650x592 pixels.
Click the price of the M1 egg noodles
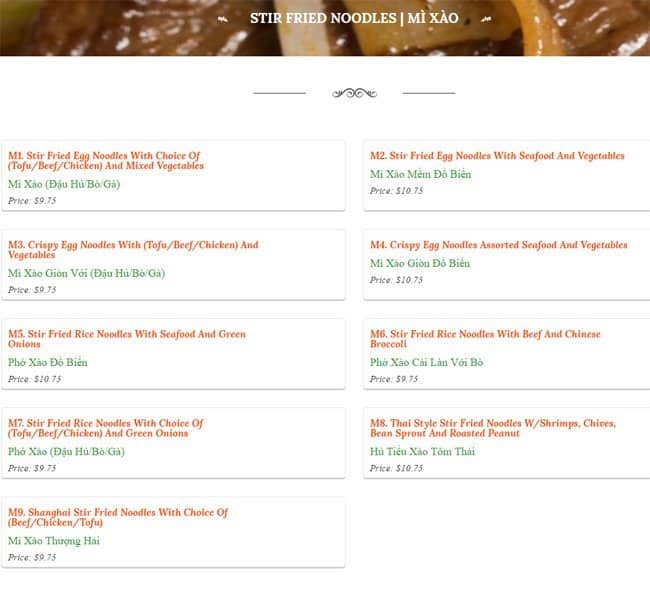tap(32, 200)
